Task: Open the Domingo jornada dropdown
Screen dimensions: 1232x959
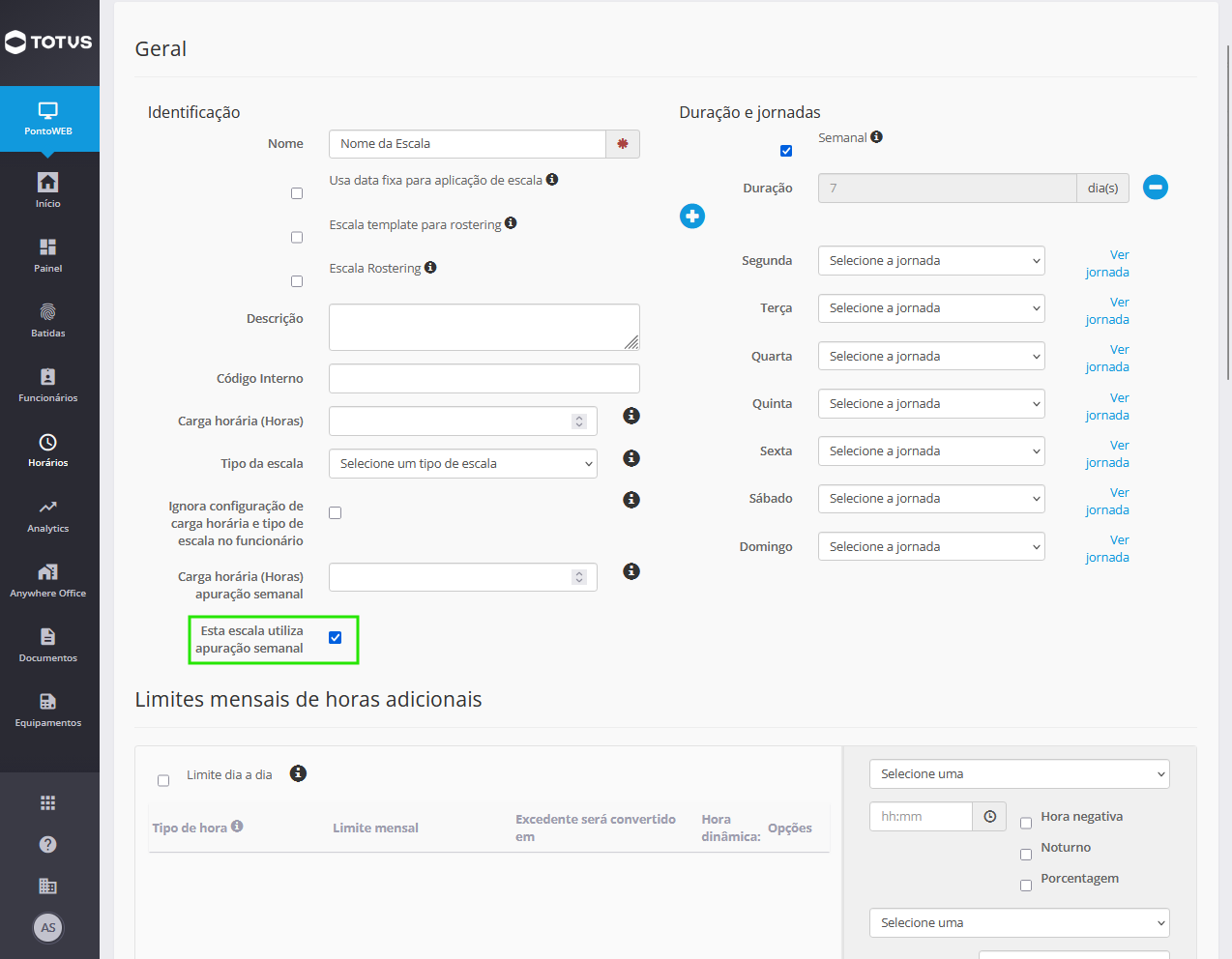Action: tap(931, 547)
